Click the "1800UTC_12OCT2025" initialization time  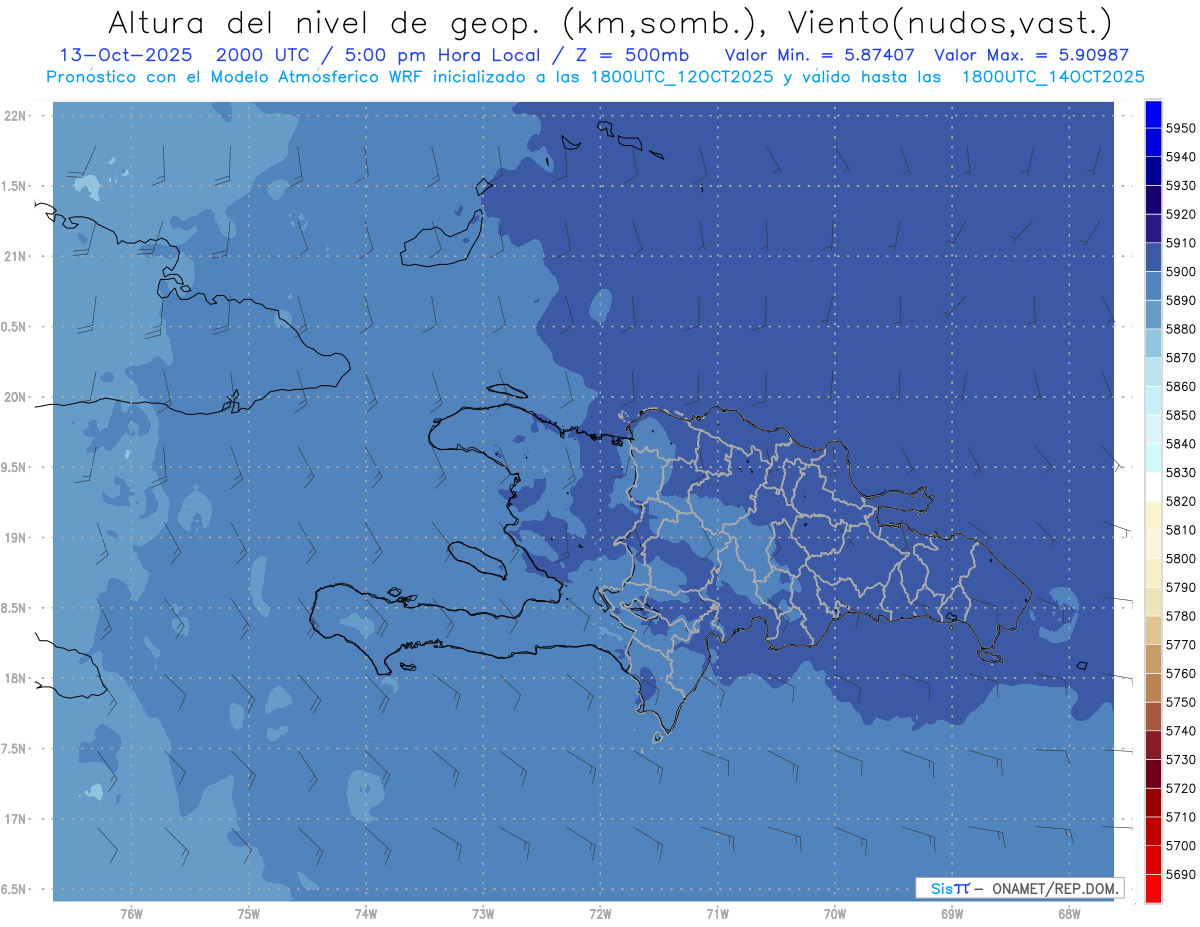pyautogui.click(x=680, y=76)
